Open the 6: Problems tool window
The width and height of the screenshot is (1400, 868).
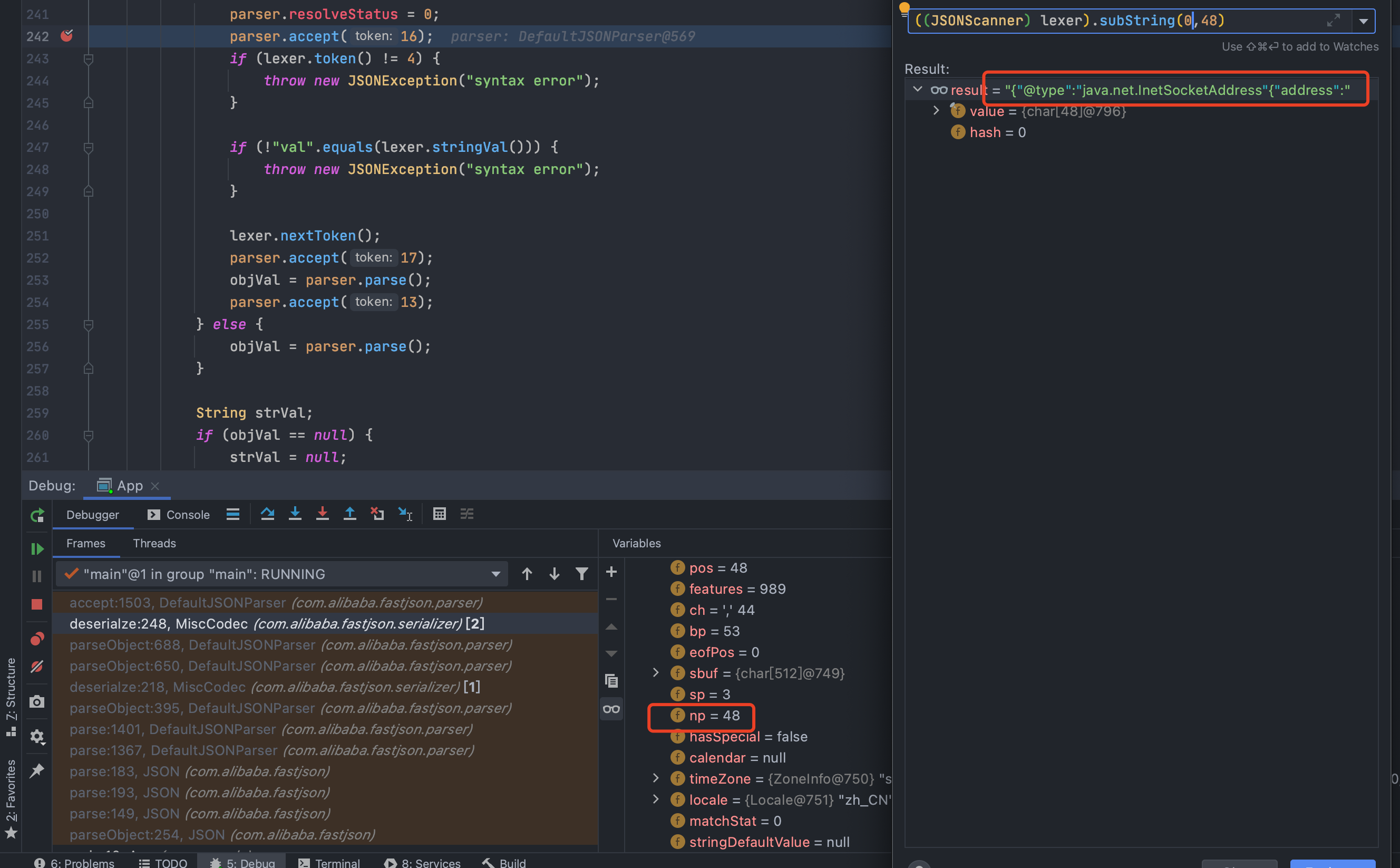click(74, 862)
